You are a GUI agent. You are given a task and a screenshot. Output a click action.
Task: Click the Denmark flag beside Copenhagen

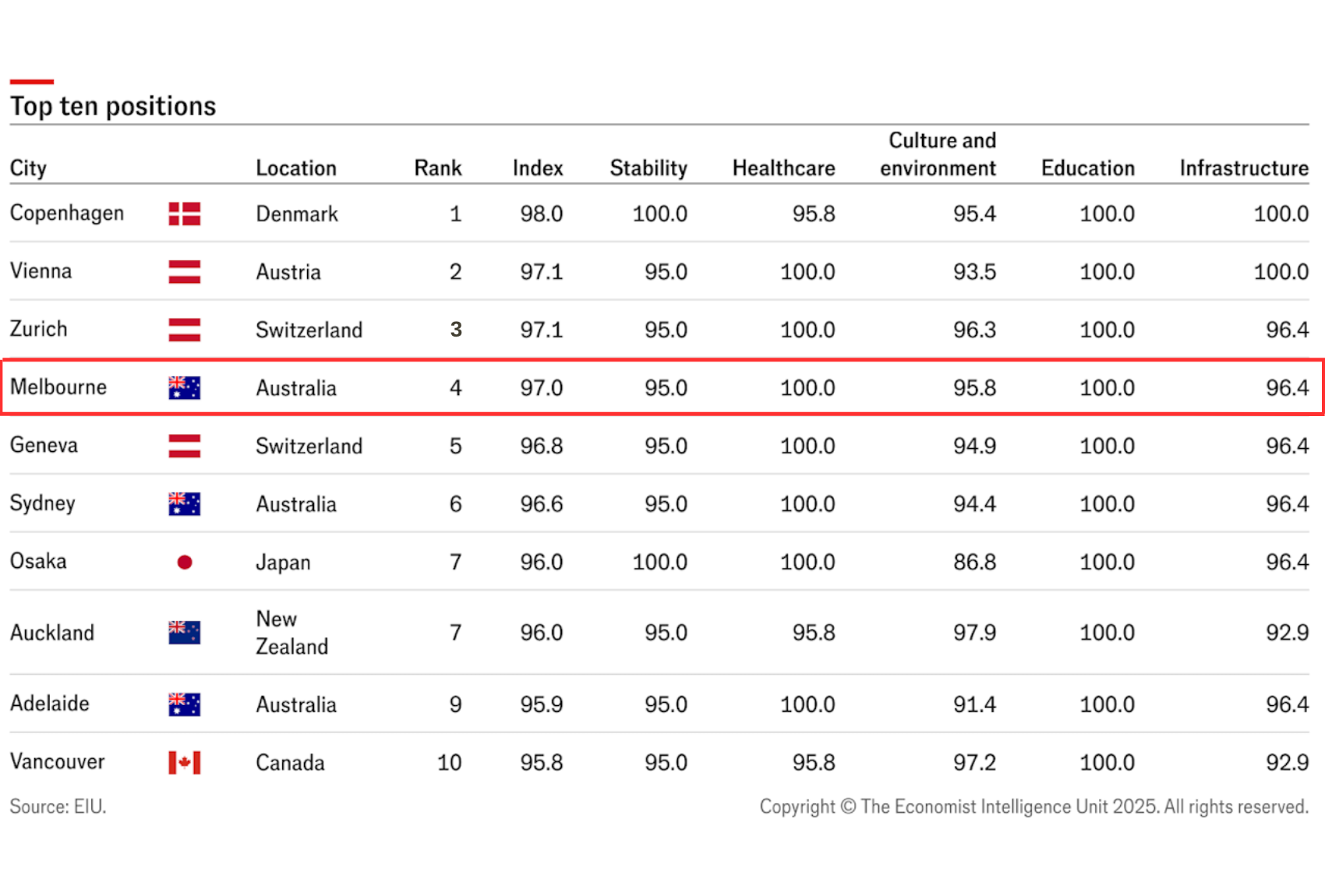click(x=184, y=213)
